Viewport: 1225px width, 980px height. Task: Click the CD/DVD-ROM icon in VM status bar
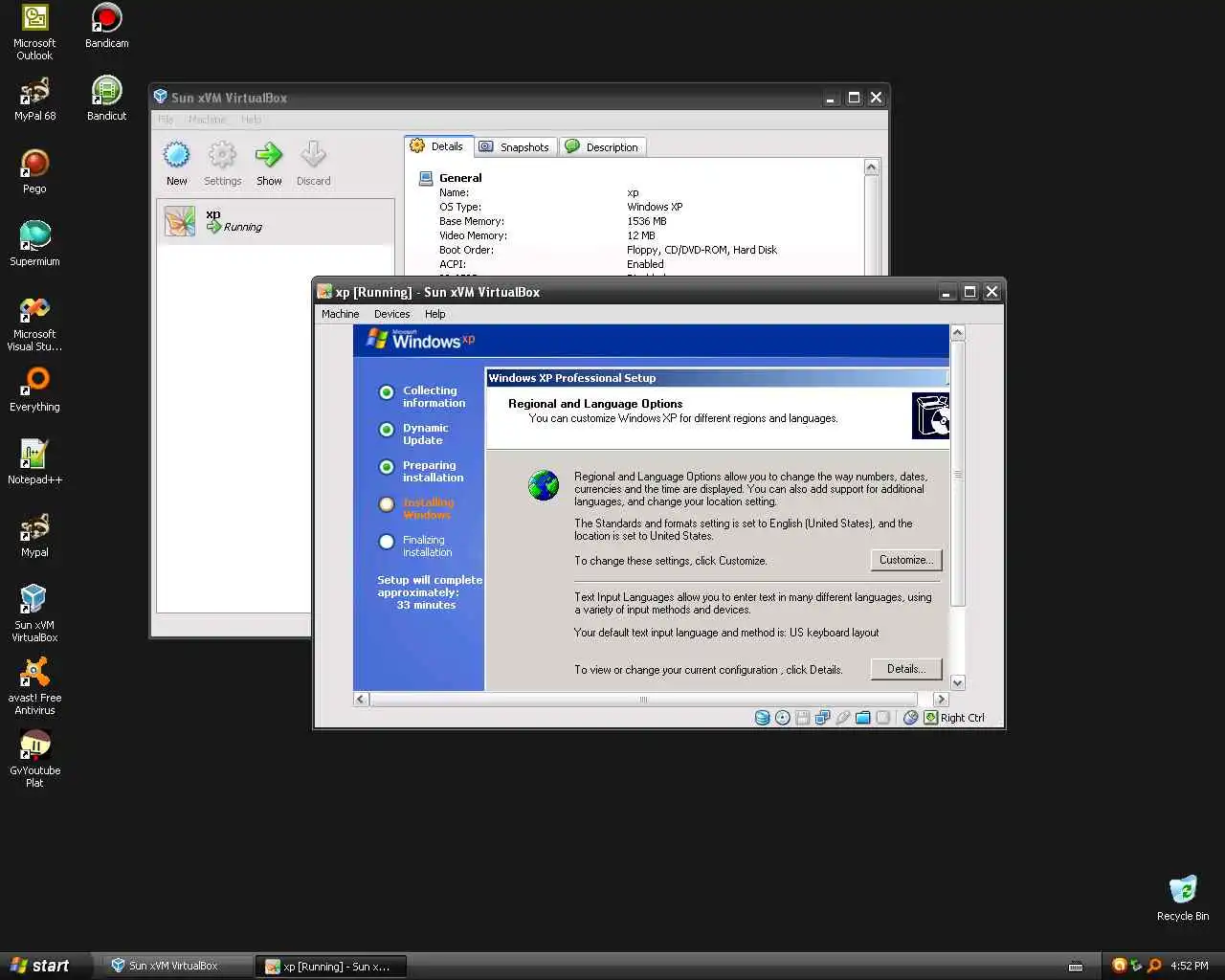783,718
